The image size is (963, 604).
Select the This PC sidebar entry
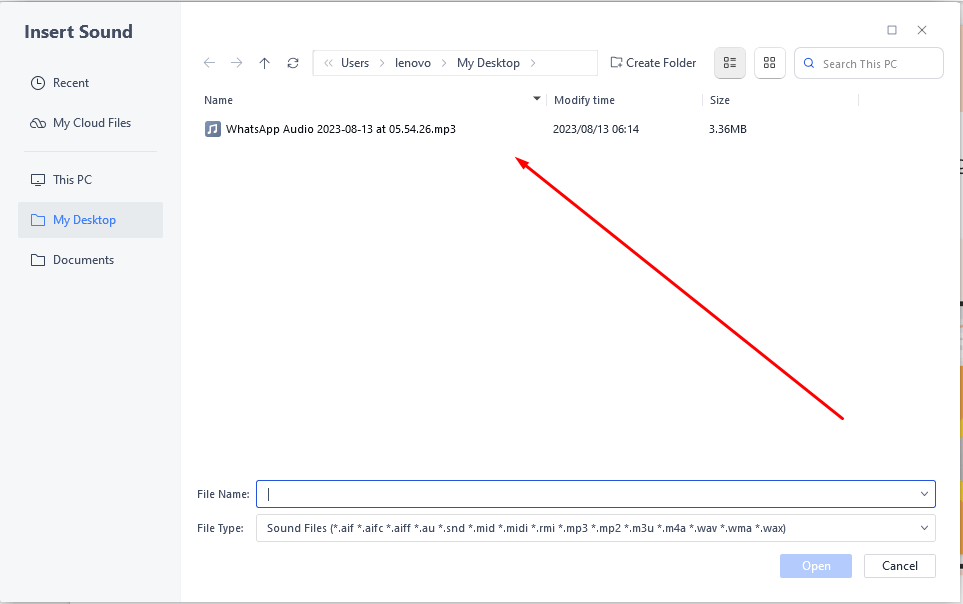[74, 179]
